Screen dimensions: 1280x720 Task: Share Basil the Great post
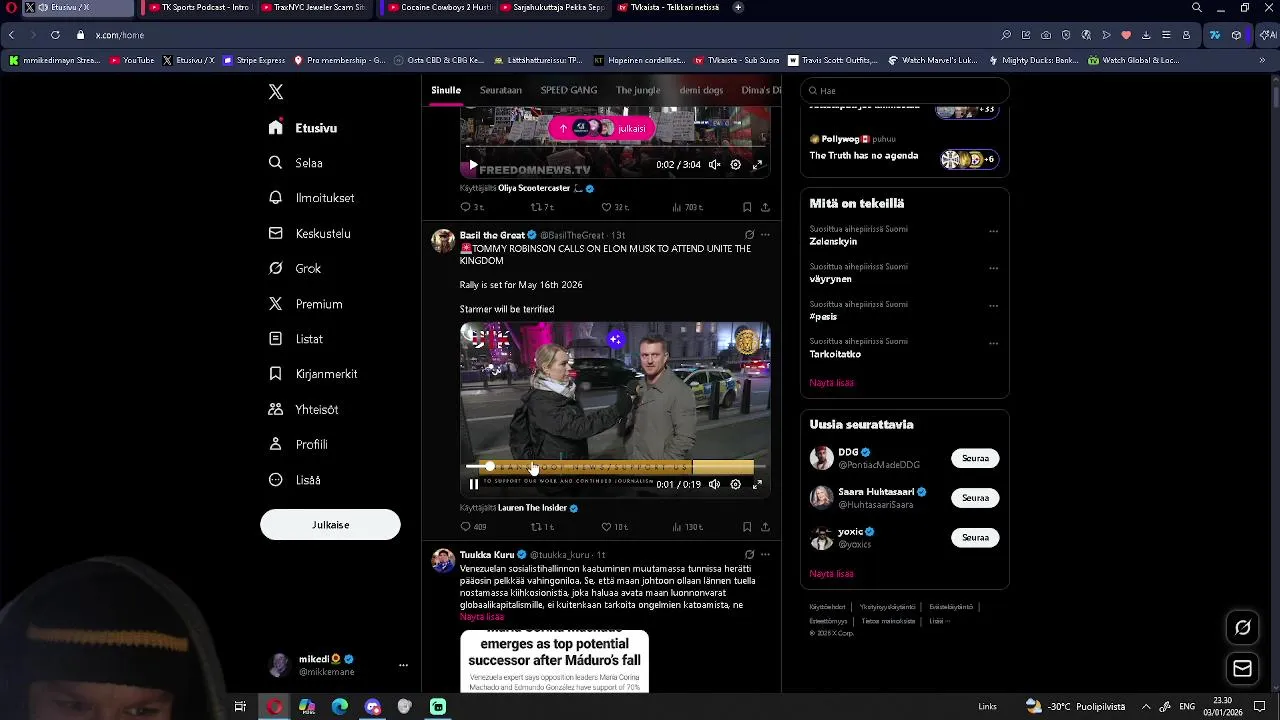765,527
